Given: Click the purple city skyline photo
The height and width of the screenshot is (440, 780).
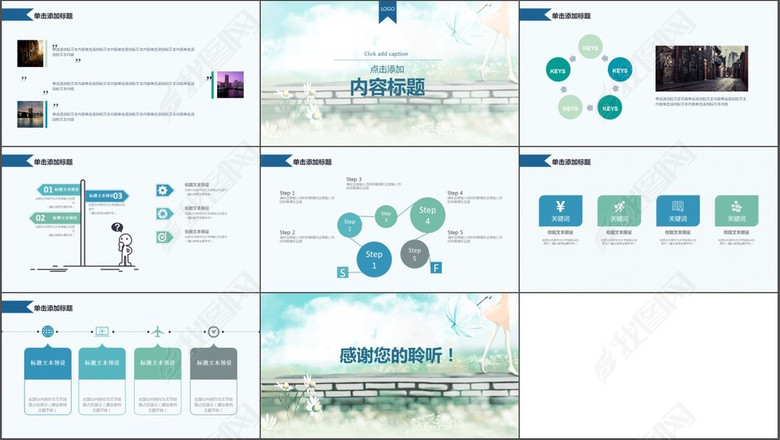Looking at the screenshot, I should point(230,84).
